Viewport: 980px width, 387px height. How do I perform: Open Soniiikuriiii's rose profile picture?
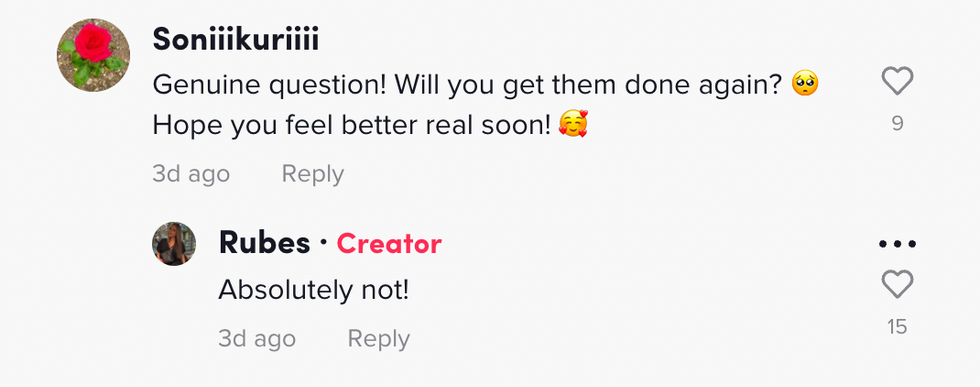(x=94, y=55)
